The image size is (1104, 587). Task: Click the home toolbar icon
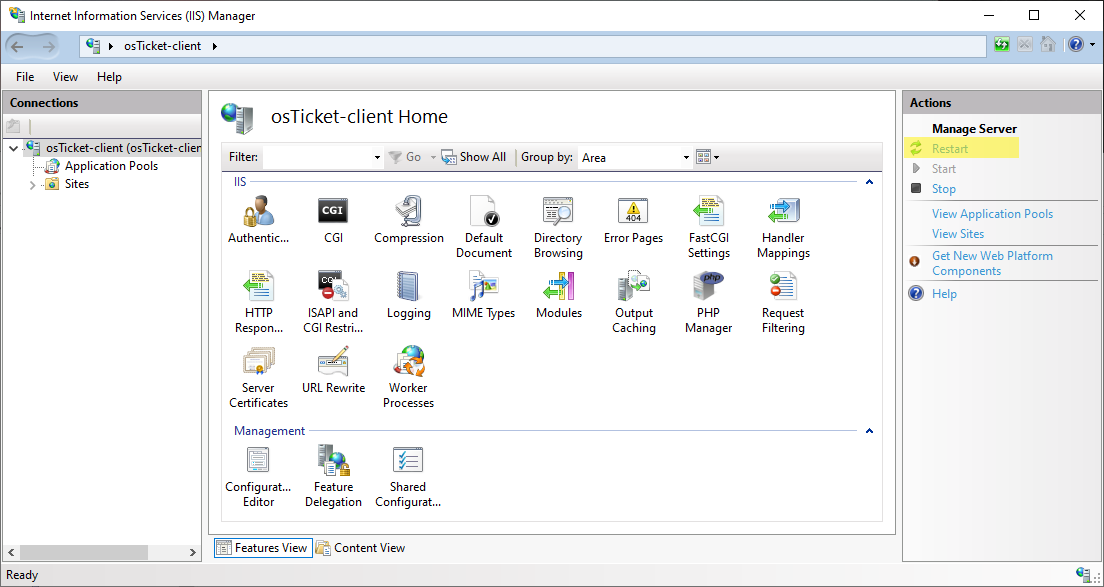[x=1048, y=44]
